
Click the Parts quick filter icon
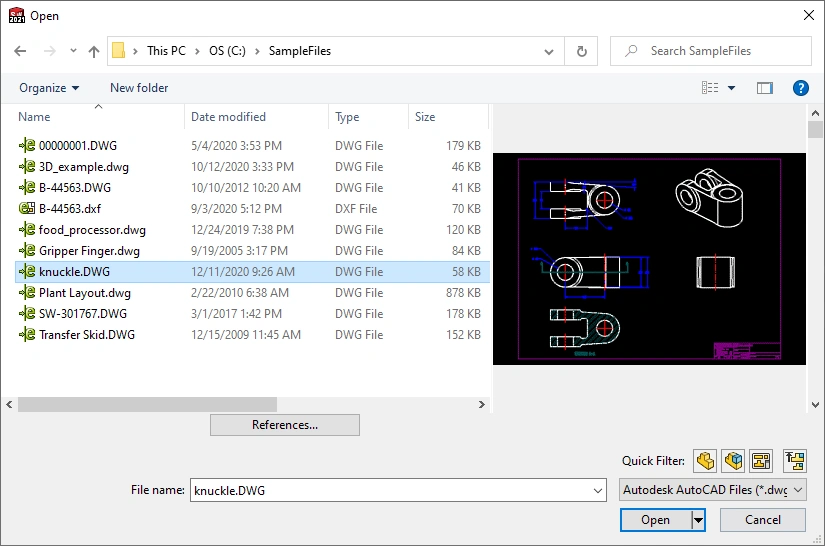click(x=706, y=461)
